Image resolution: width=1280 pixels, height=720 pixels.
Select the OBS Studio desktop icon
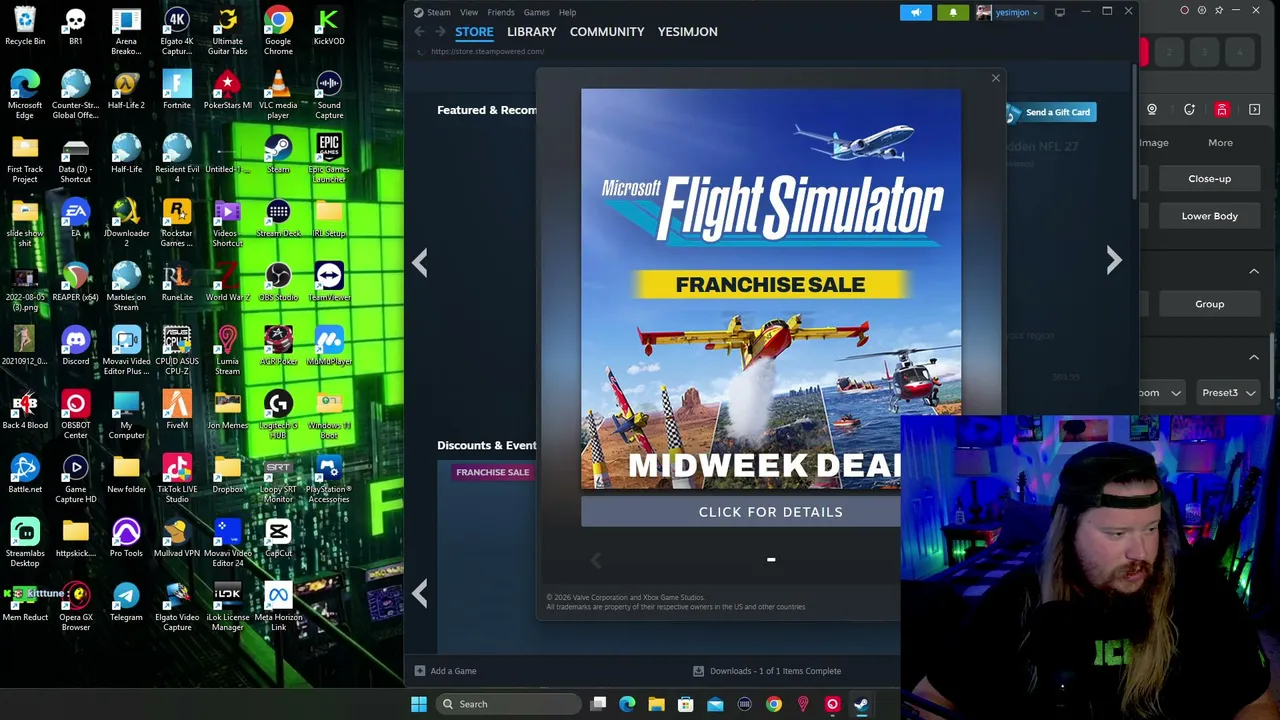pos(278,282)
